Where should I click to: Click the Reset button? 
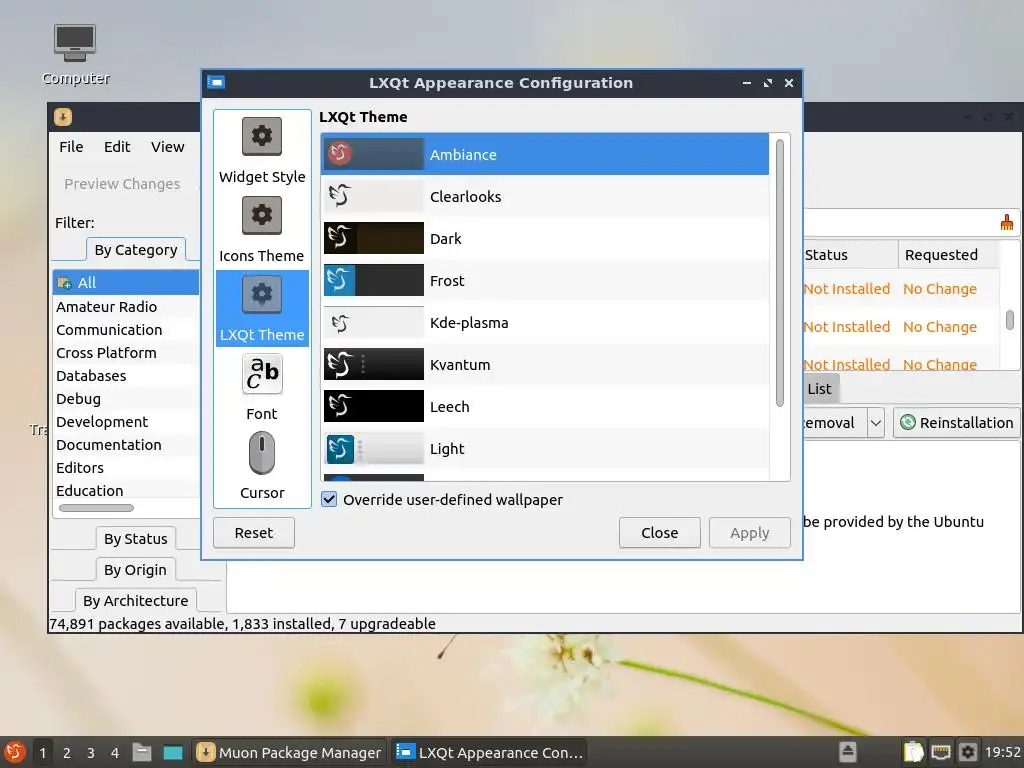253,533
